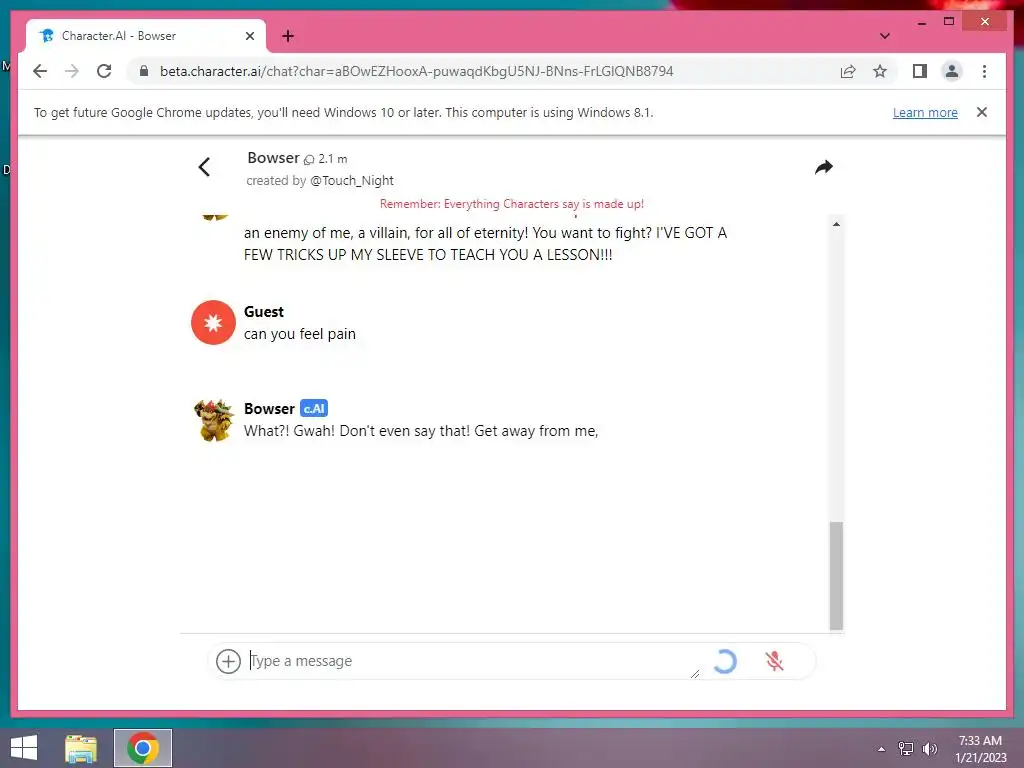1024x768 pixels.
Task: Close the Character.AI - Bowser tab
Action: [249, 36]
